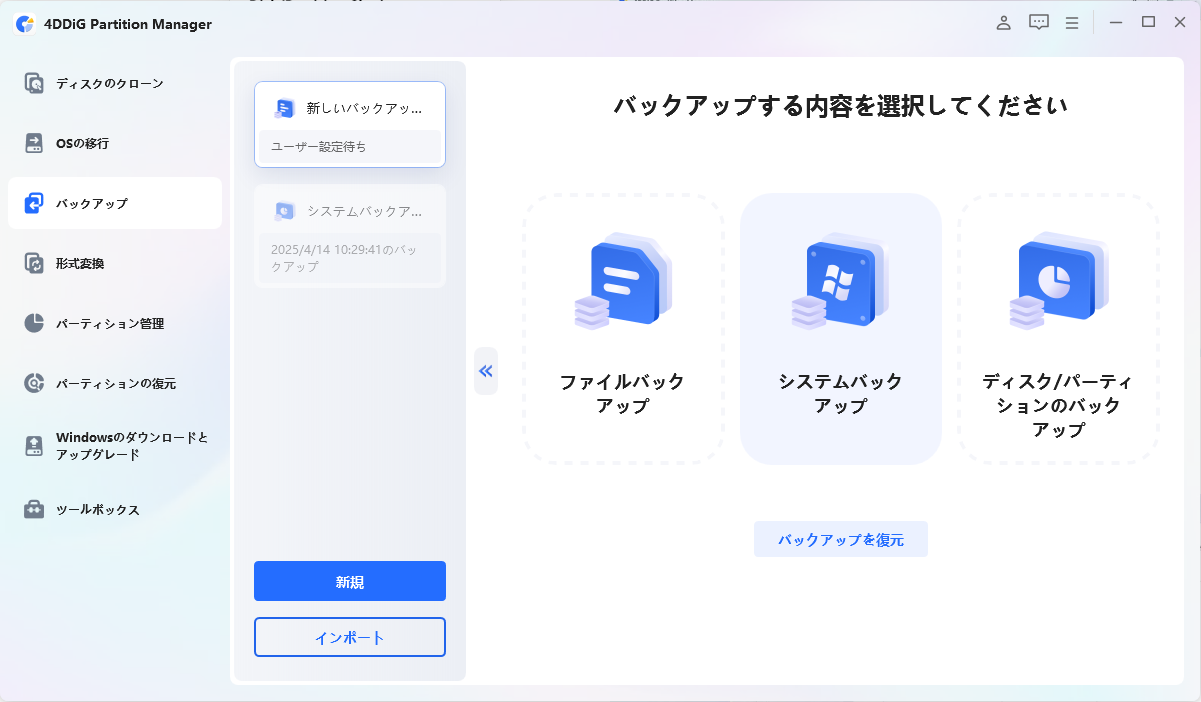Open ツールボックス section

click(x=115, y=509)
